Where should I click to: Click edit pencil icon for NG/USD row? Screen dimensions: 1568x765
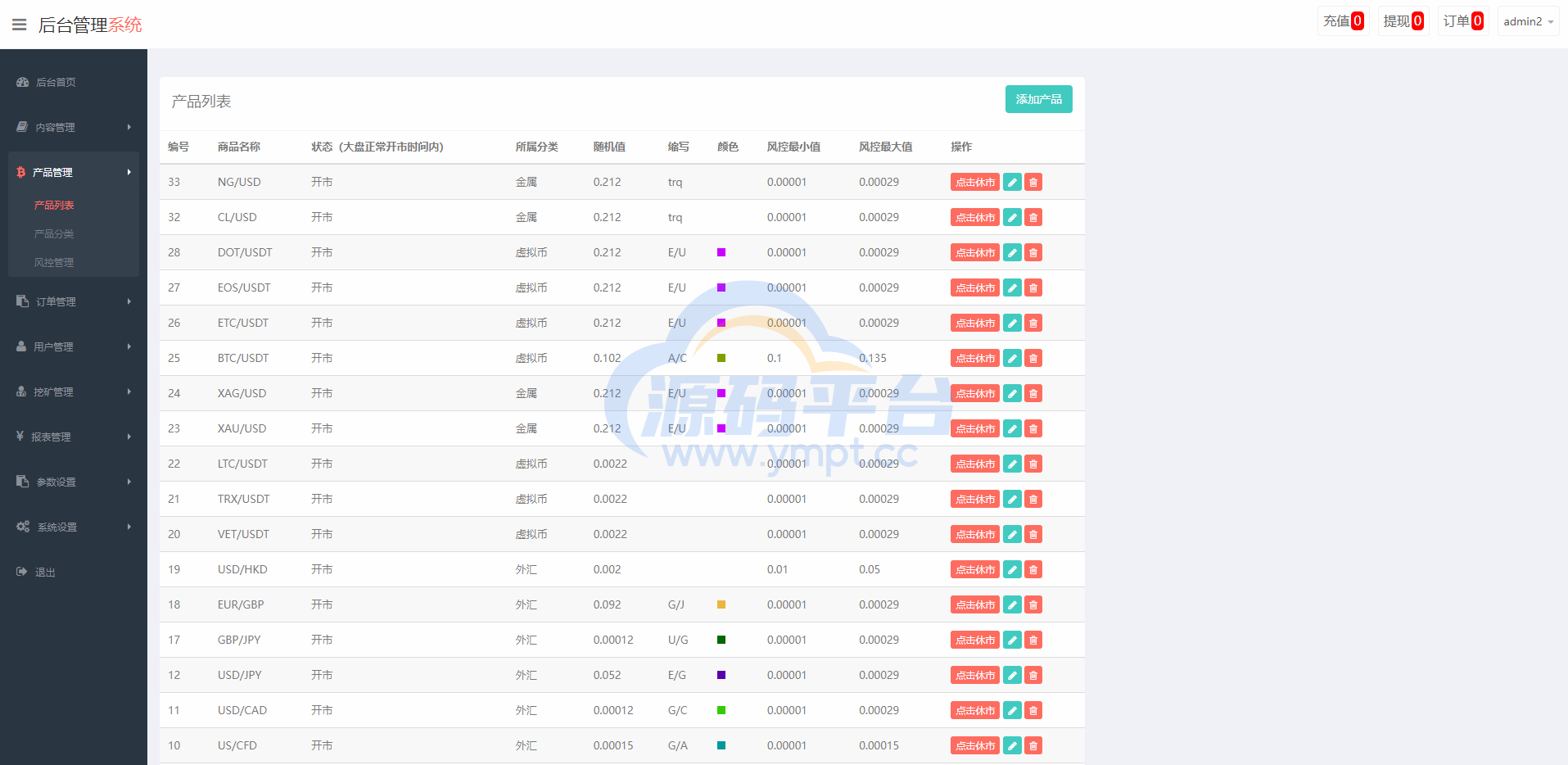click(x=1012, y=182)
